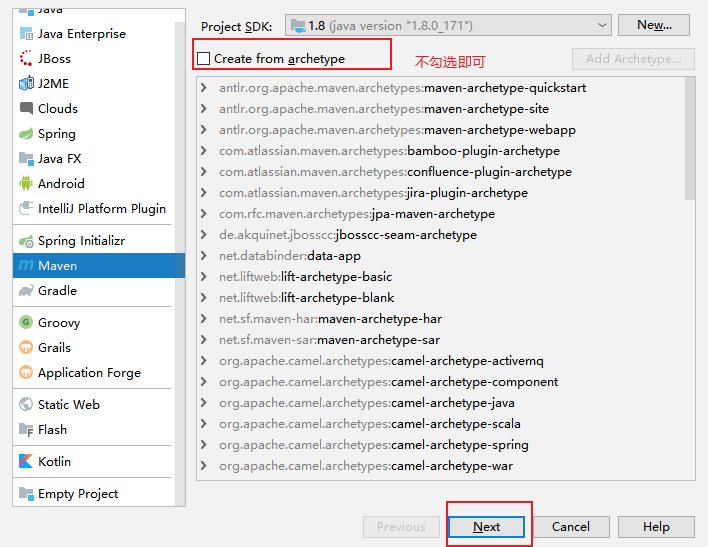
Task: Click the Flash folder icon
Action: tap(26, 430)
